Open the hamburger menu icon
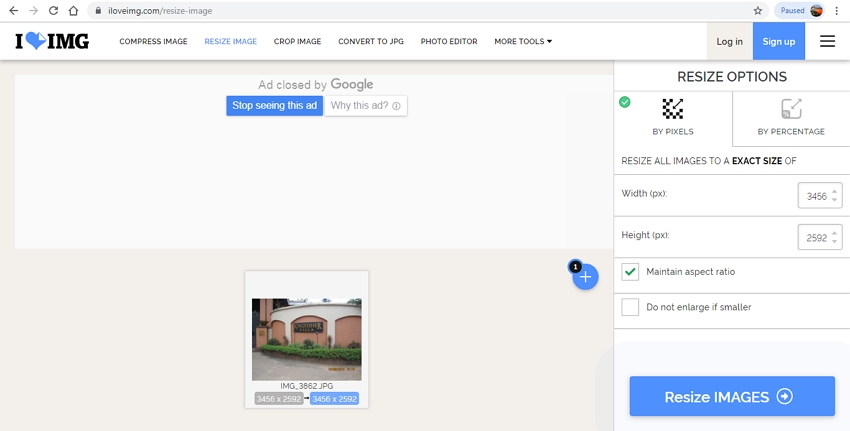The width and height of the screenshot is (850, 431). (x=827, y=41)
